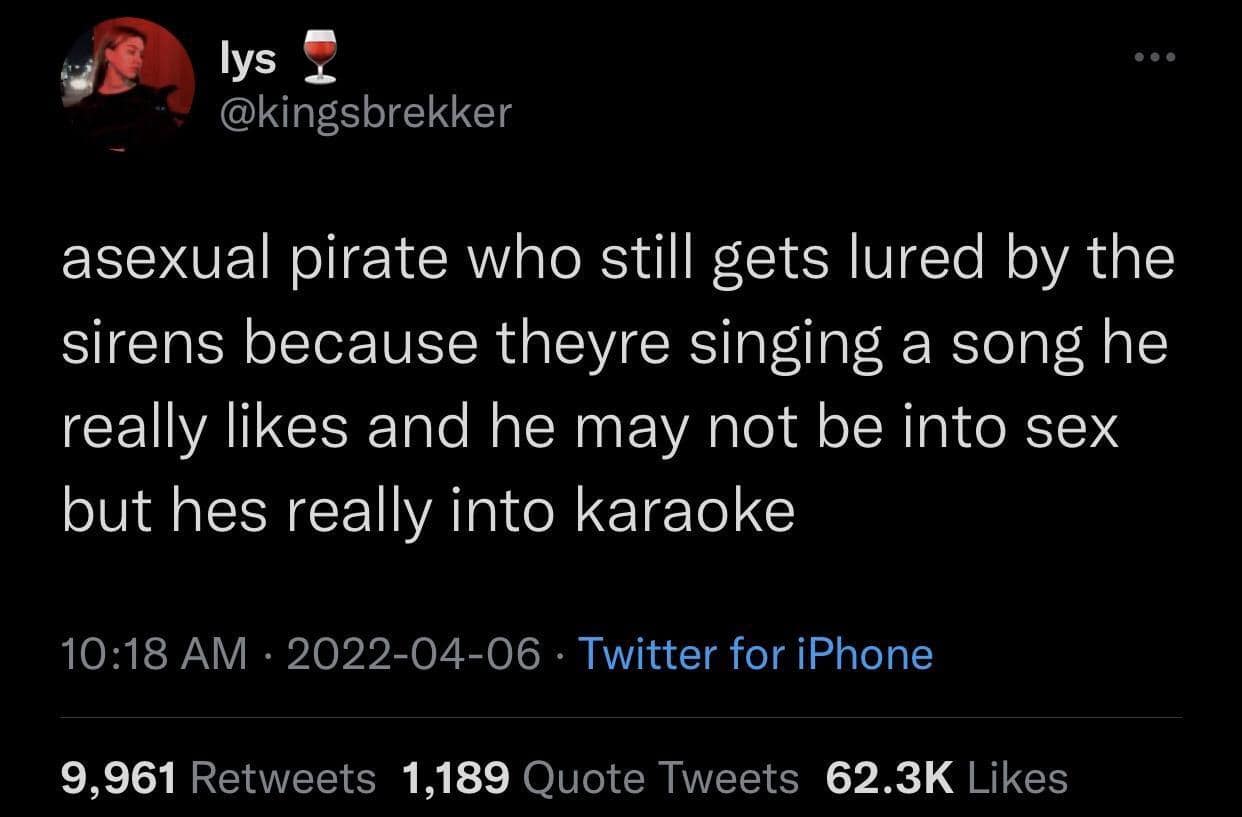Viewport: 1242px width, 817px height.
Task: See who gave the 62.3K Likes
Action: tap(947, 777)
